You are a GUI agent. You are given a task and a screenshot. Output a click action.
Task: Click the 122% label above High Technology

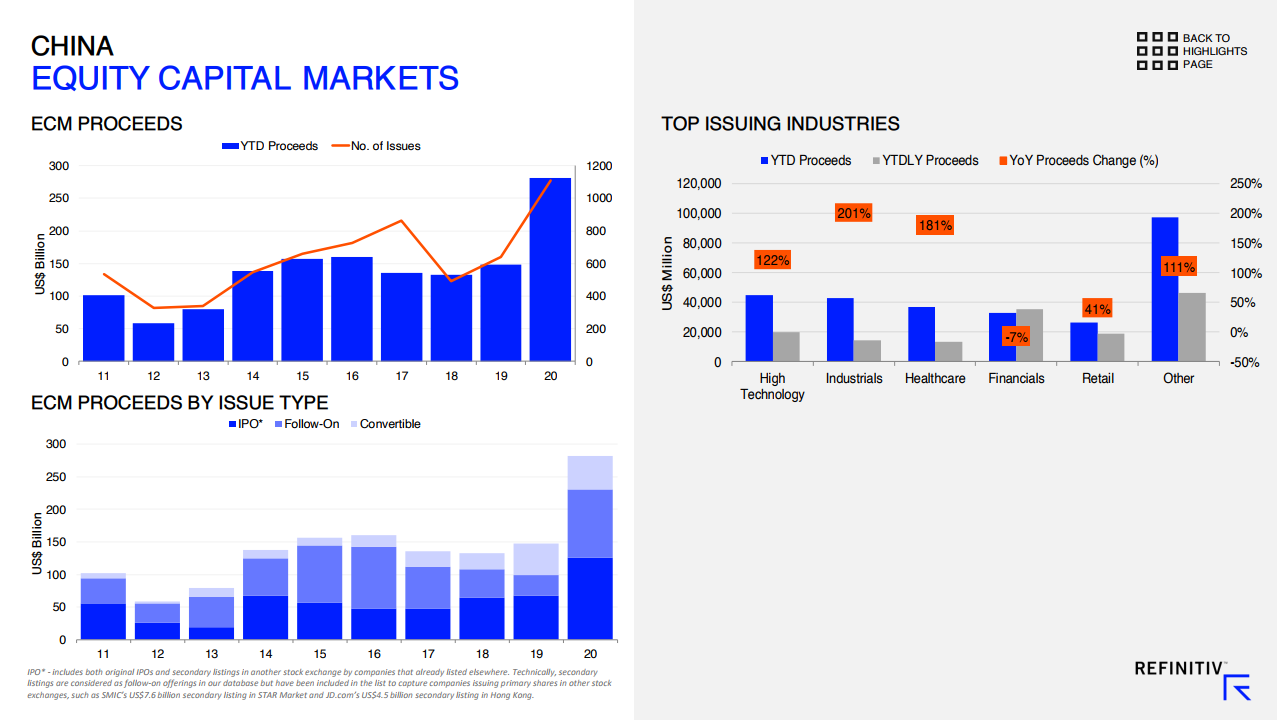coord(773,260)
